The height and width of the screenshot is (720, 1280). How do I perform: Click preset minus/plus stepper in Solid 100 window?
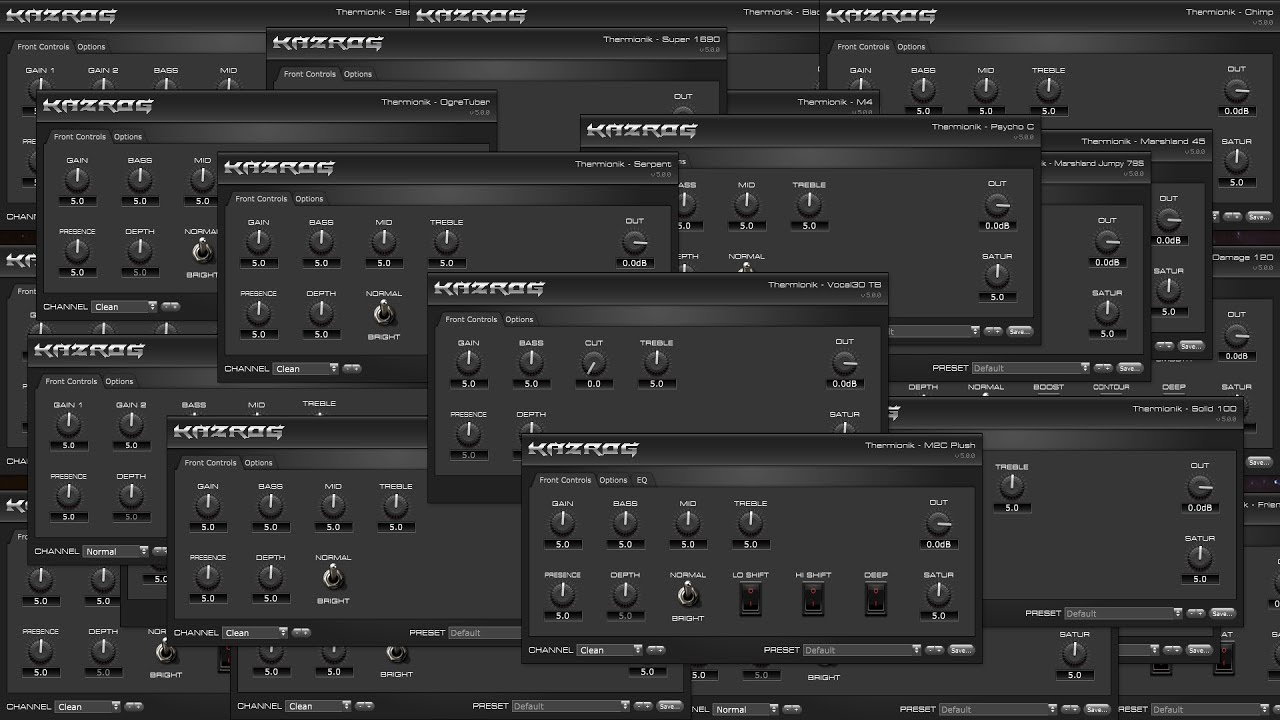pyautogui.click(x=1196, y=613)
